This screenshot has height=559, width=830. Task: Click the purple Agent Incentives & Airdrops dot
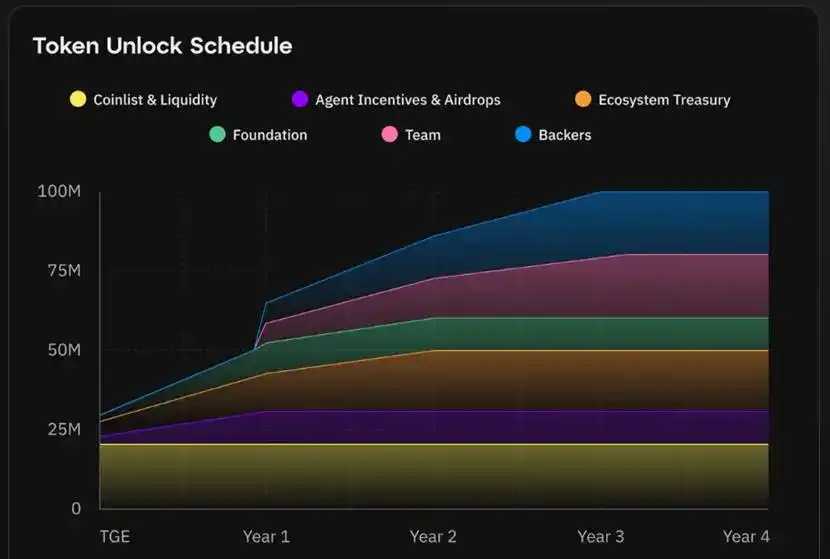(x=299, y=99)
